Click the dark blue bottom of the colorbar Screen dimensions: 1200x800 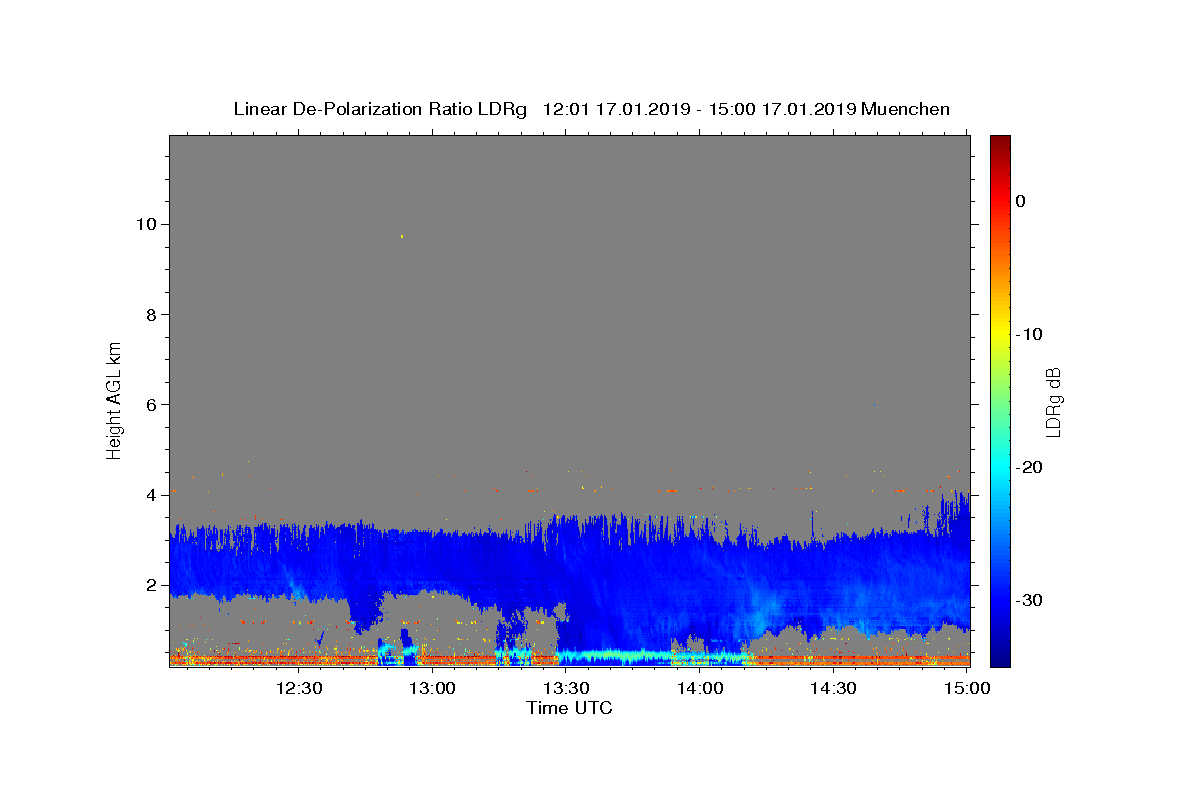tap(1000, 659)
